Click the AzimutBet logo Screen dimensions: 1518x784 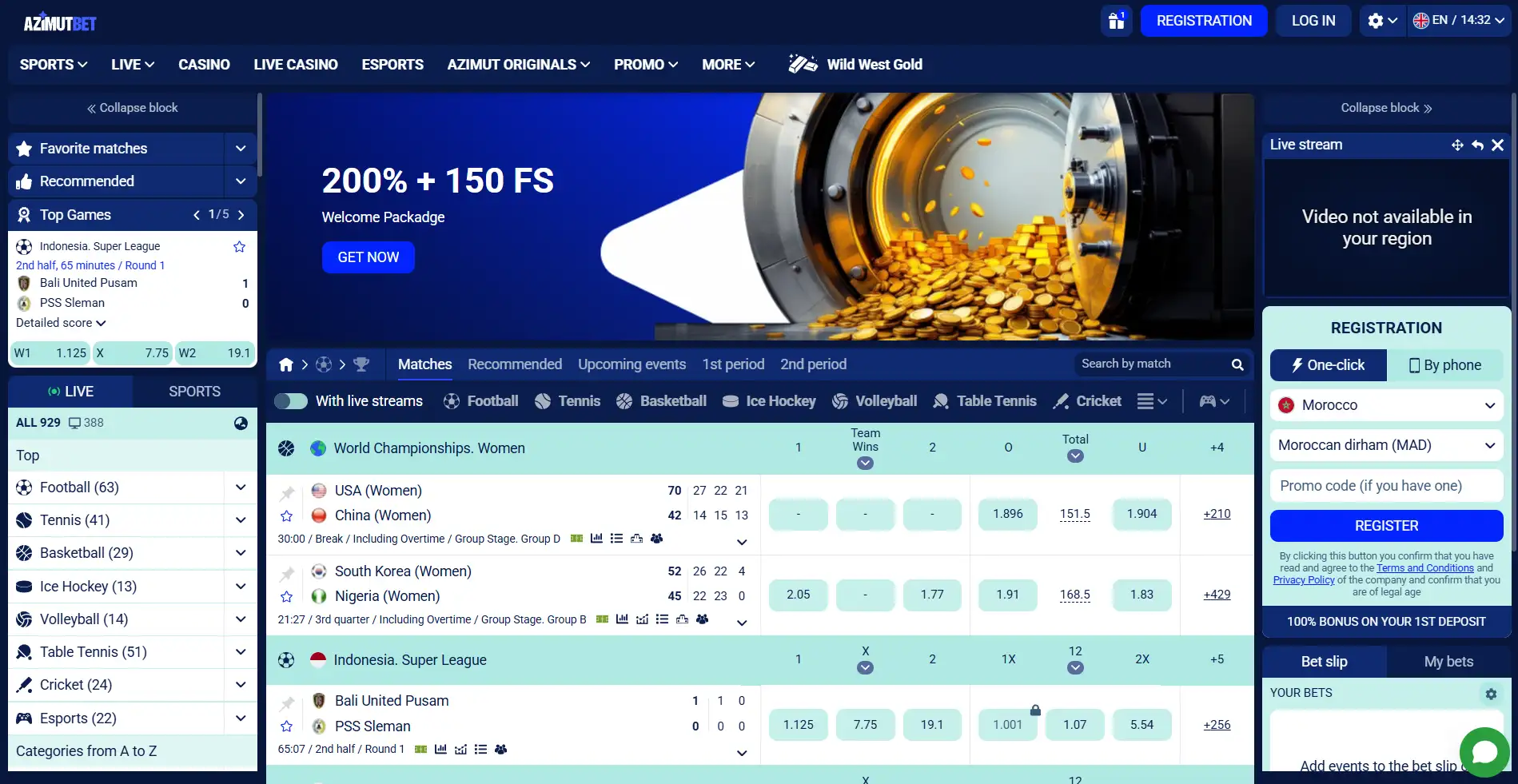tap(60, 23)
